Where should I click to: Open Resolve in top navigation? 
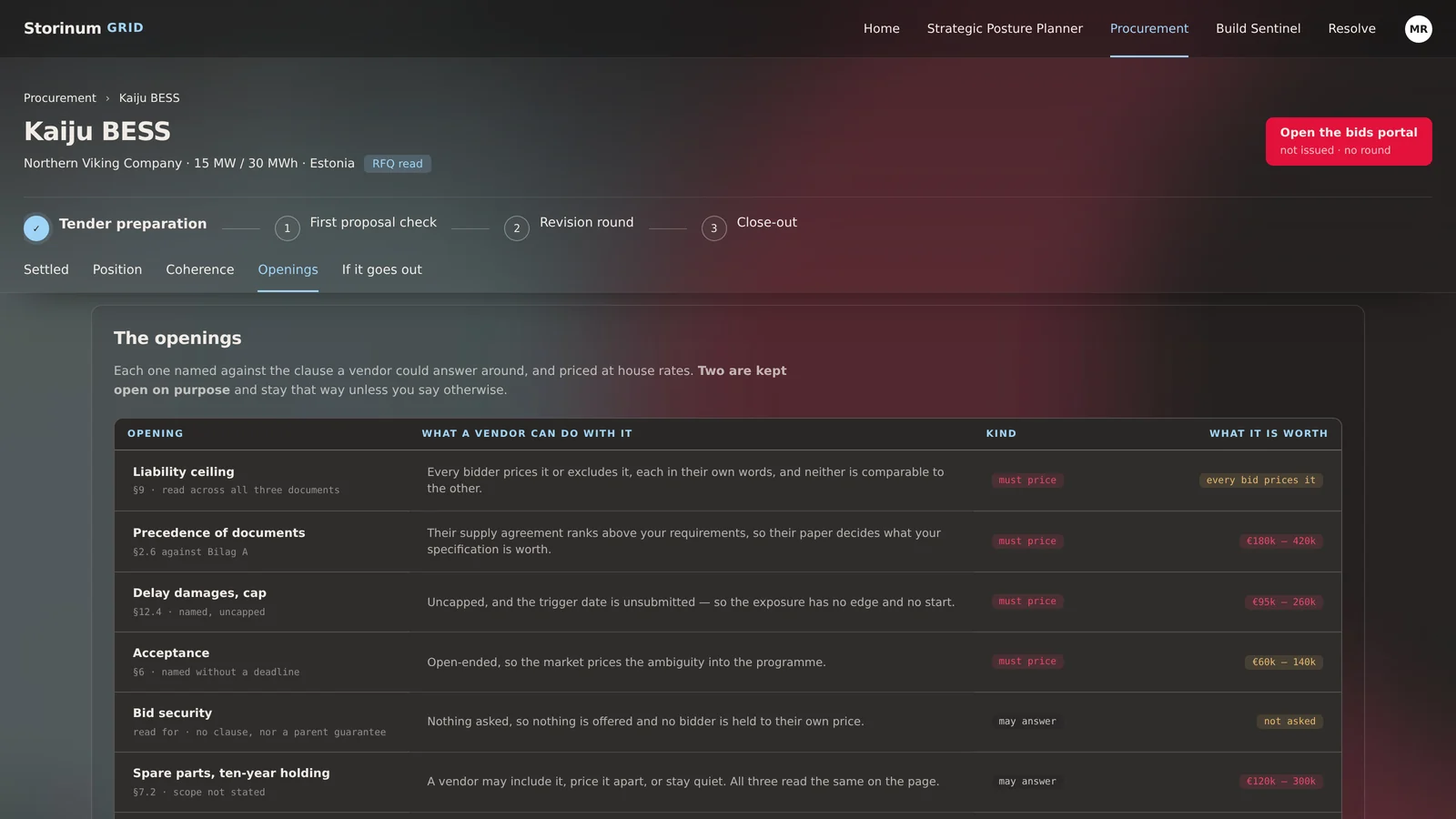pyautogui.click(x=1351, y=28)
